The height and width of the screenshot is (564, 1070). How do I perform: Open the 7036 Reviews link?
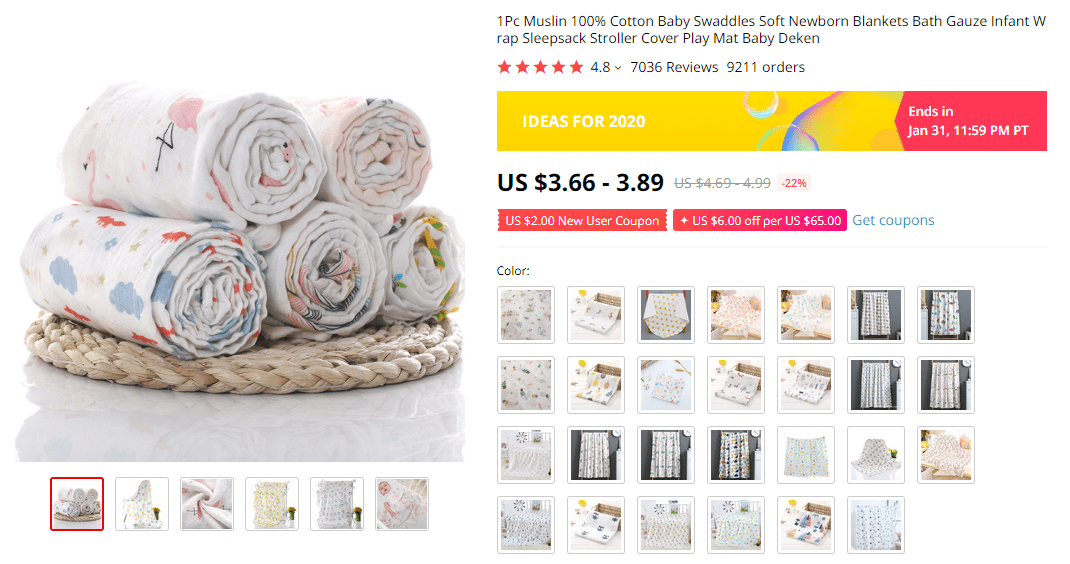[674, 67]
